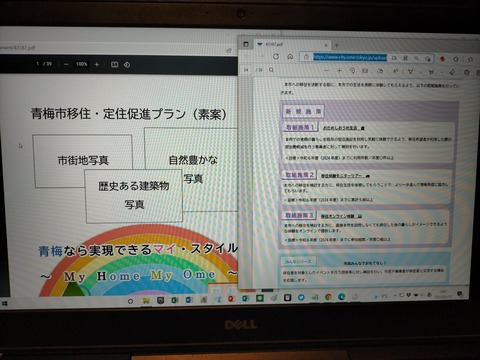Show hidden system tray icons chevron
480x360 pixels.
(x=395, y=295)
